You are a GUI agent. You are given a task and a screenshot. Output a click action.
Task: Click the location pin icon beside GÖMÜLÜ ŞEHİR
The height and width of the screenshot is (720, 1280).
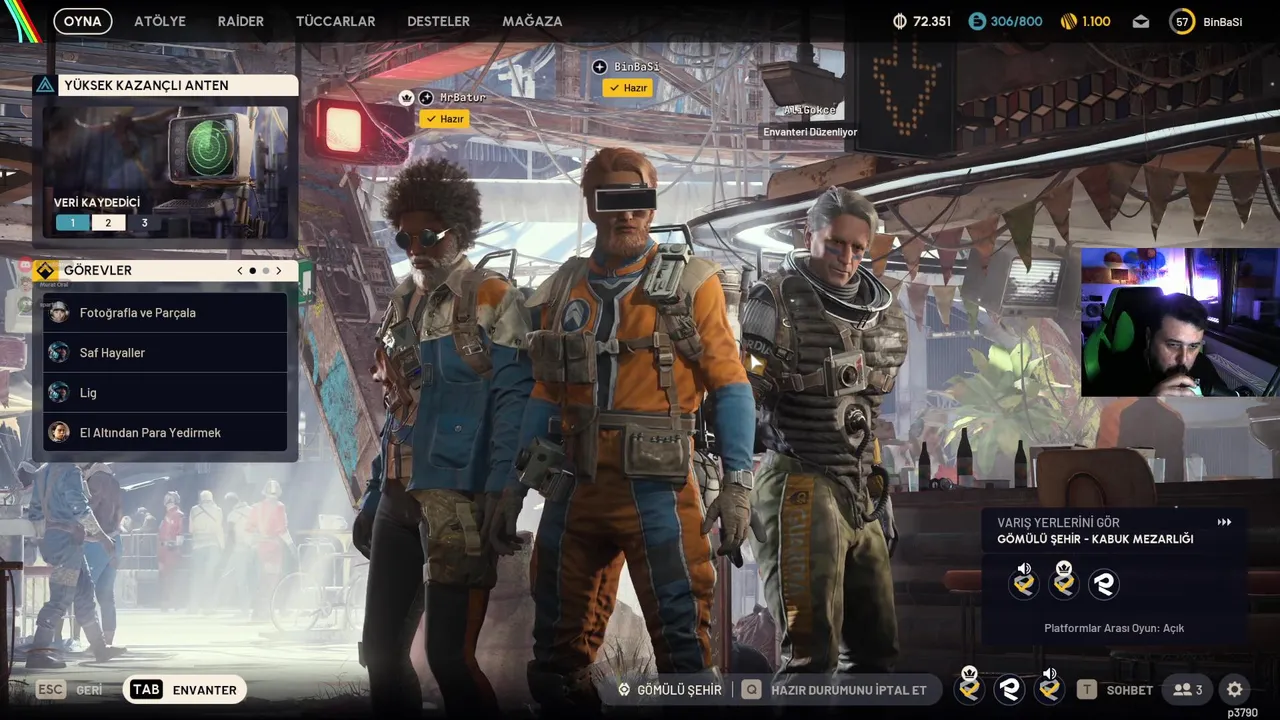pos(624,690)
